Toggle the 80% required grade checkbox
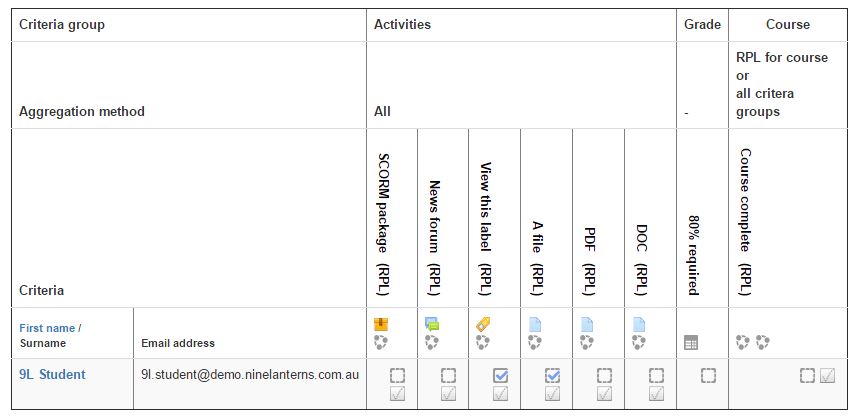The image size is (857, 419). (x=708, y=376)
